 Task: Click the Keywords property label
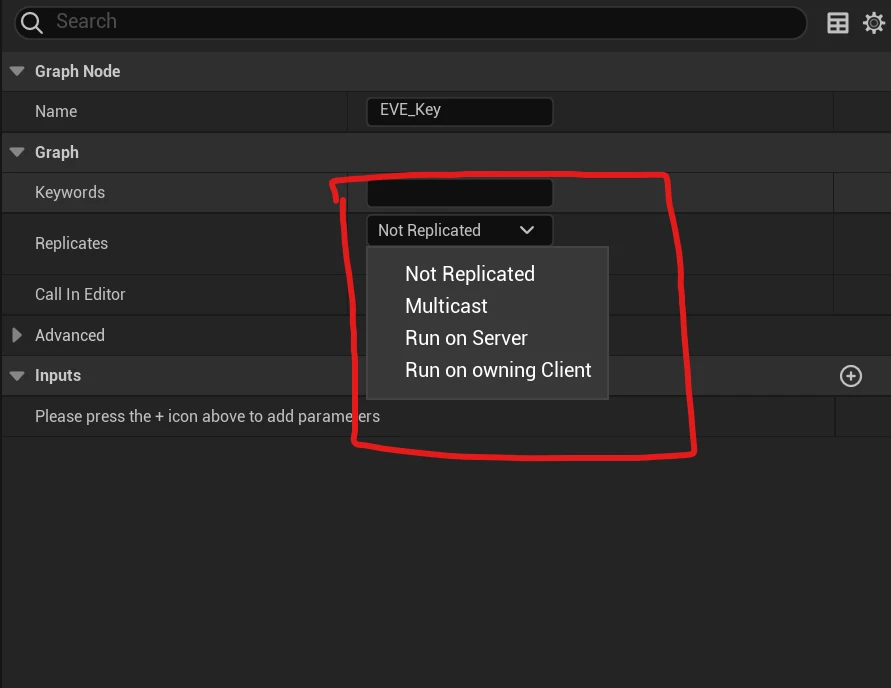click(70, 192)
